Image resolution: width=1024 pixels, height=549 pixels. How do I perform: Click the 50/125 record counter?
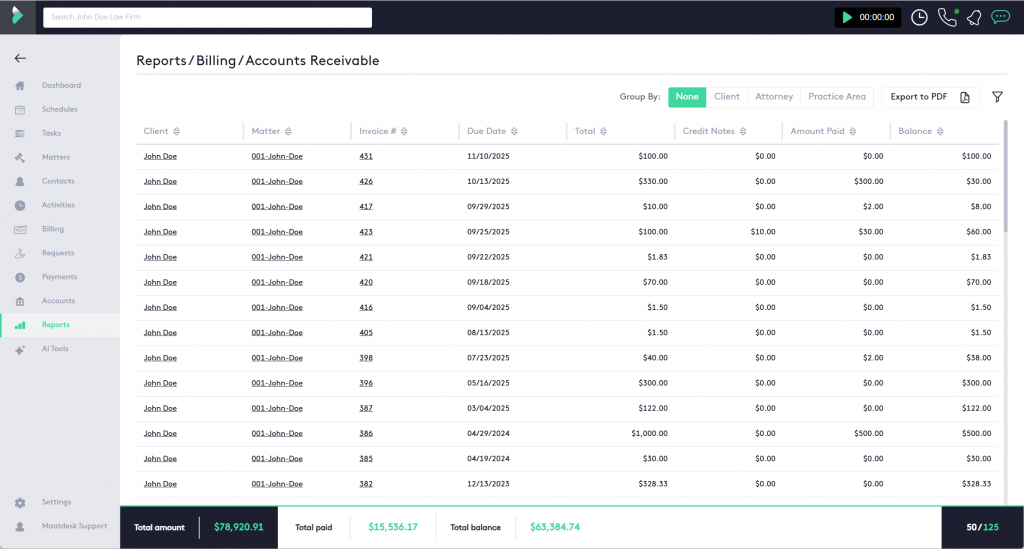pyautogui.click(x=982, y=527)
